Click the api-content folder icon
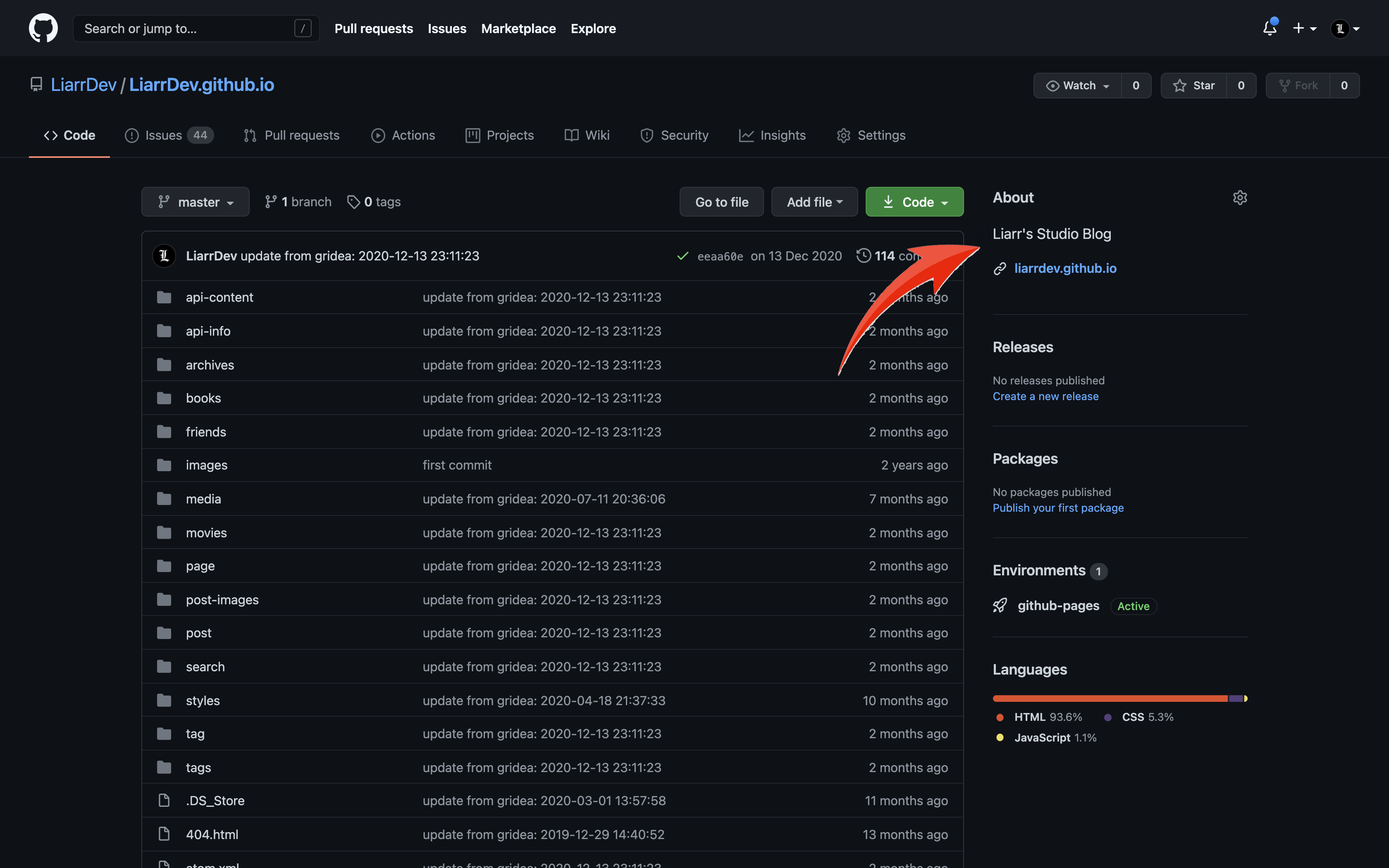 click(x=164, y=297)
